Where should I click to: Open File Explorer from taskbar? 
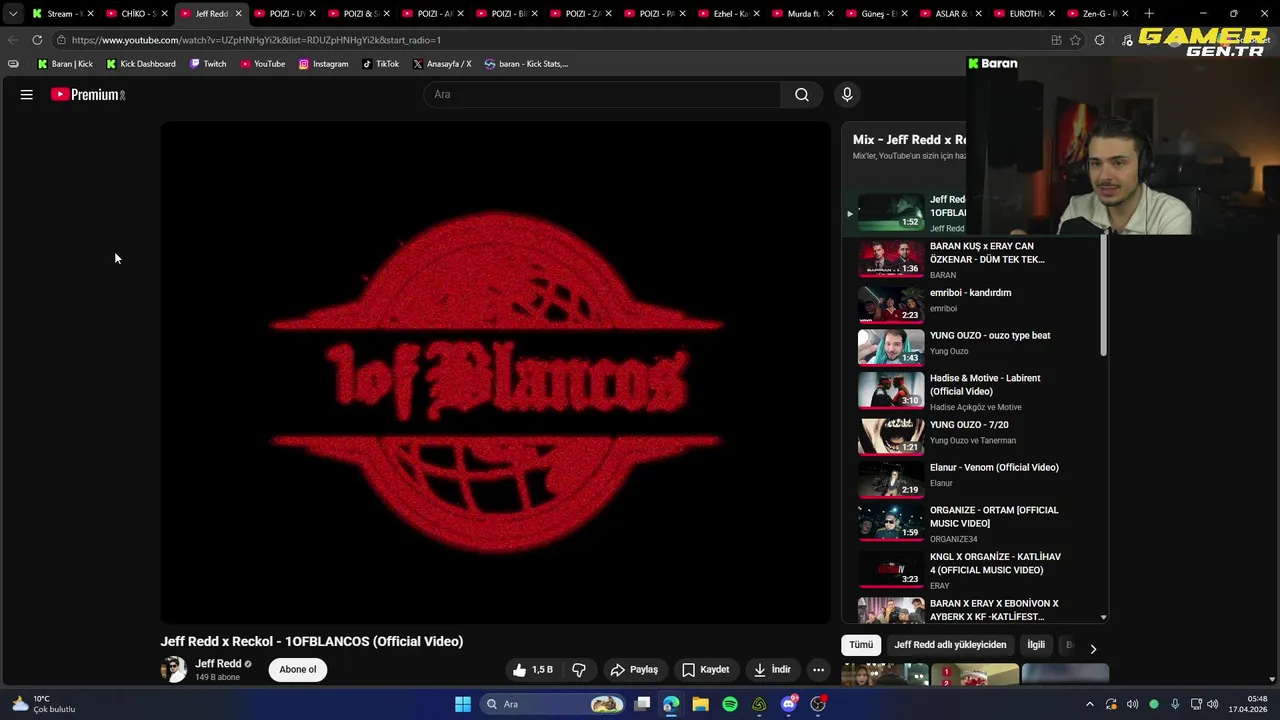click(700, 704)
